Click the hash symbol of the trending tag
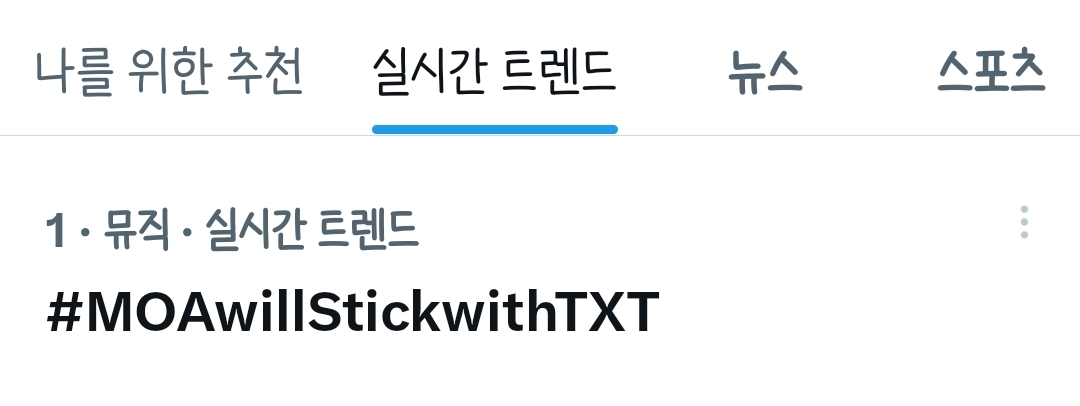Viewport: 1080px width, 406px height. tap(61, 312)
